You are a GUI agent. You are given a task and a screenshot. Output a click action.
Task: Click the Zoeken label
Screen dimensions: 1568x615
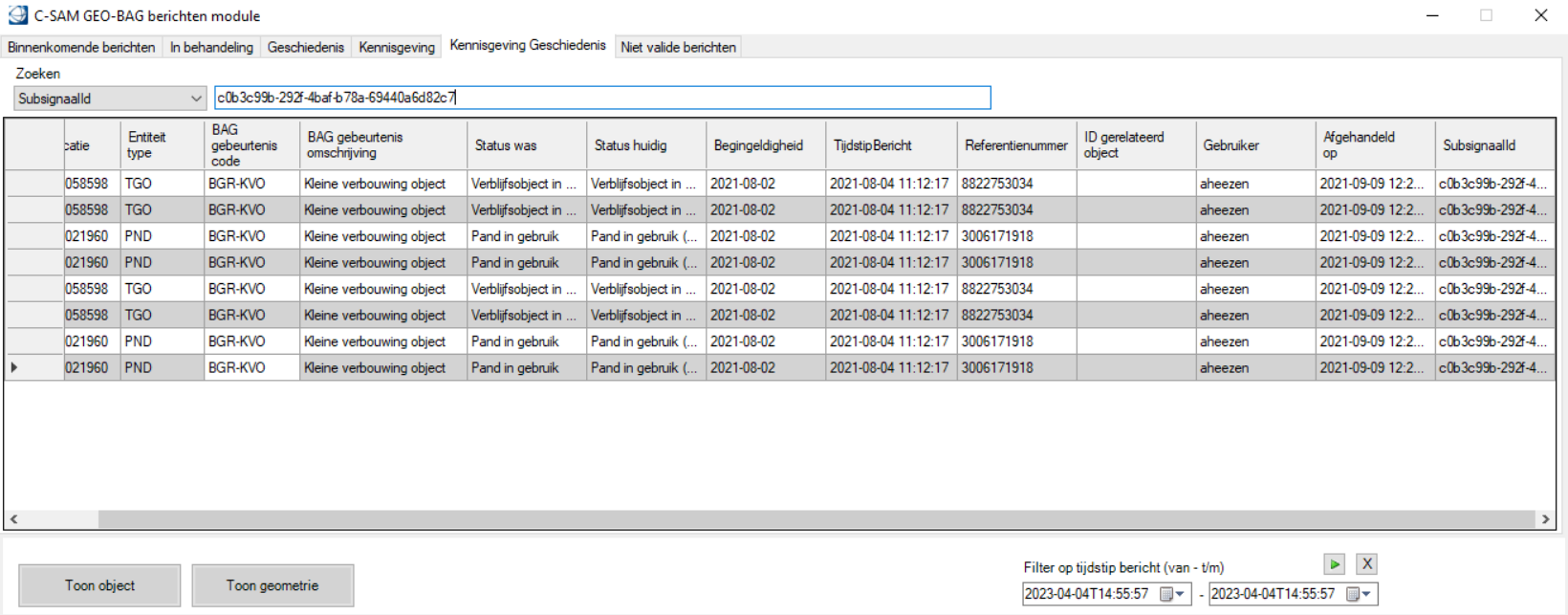[x=38, y=74]
